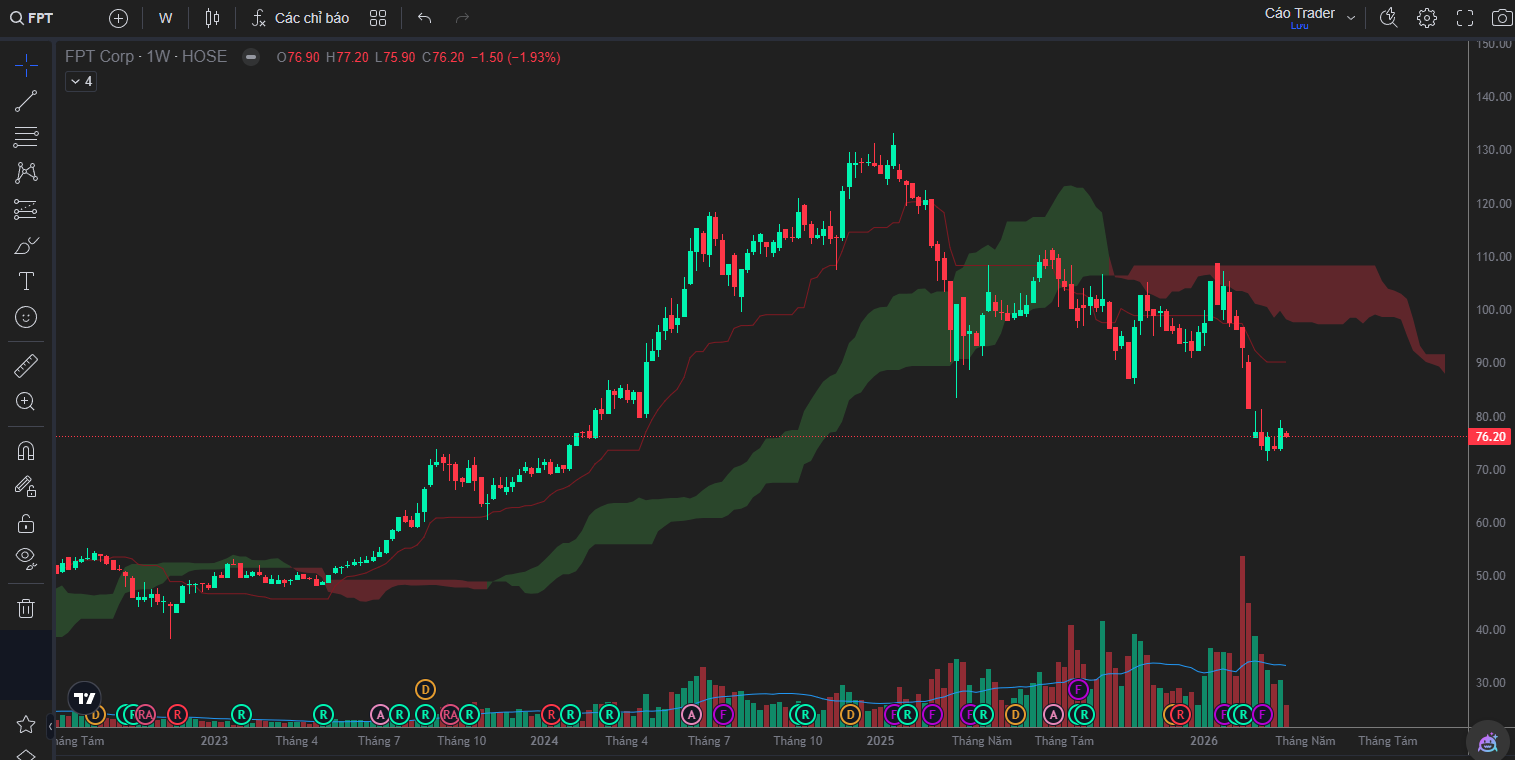Click the open value O76.90
1515x760 pixels.
point(298,57)
